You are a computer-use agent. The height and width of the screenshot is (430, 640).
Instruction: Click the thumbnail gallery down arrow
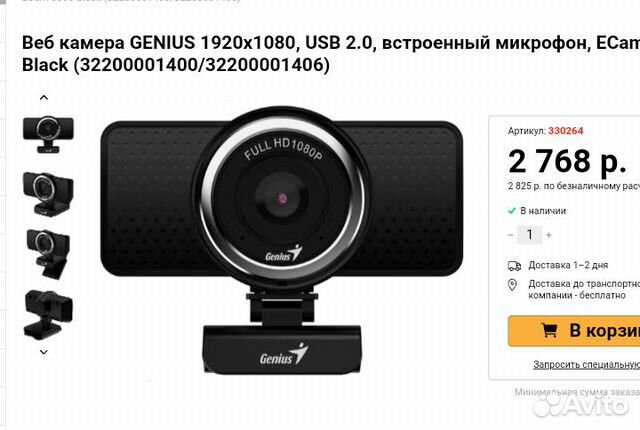tap(44, 352)
